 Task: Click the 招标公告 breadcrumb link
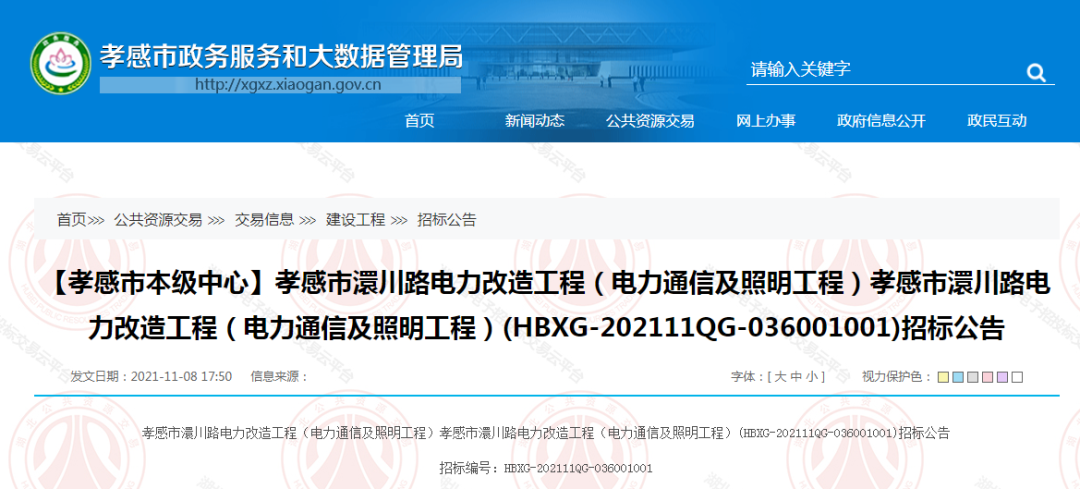pos(447,220)
